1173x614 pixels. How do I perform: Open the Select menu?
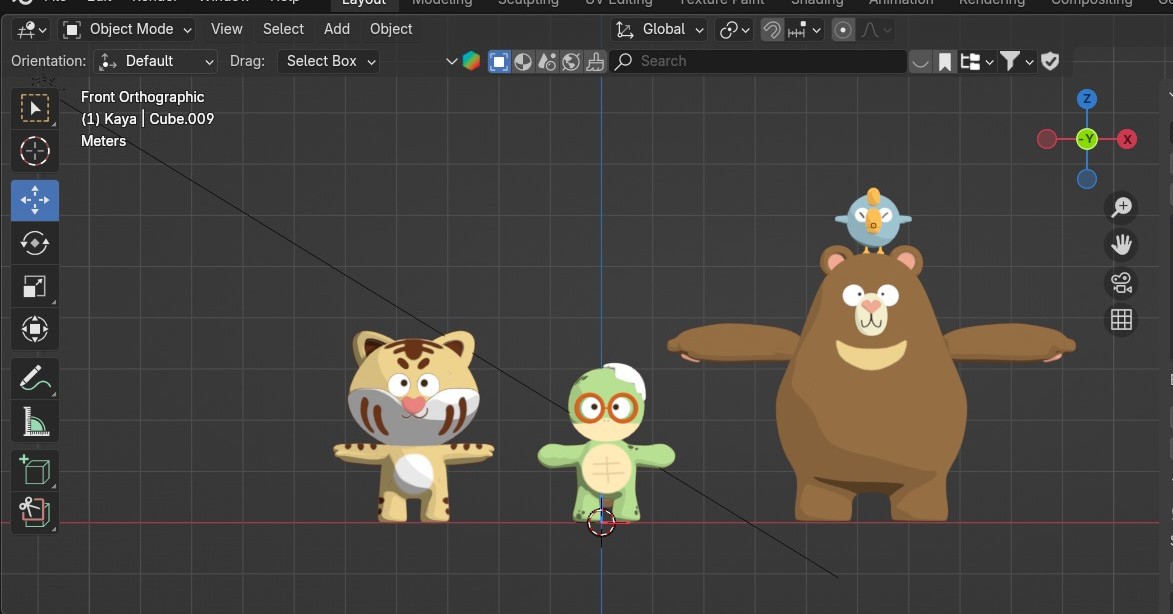coord(284,29)
